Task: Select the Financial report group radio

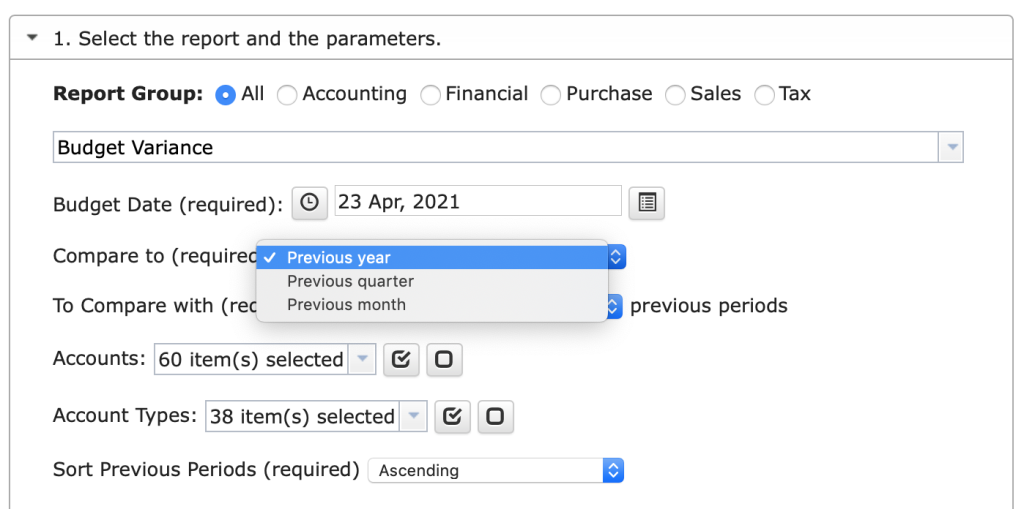Action: coord(430,95)
